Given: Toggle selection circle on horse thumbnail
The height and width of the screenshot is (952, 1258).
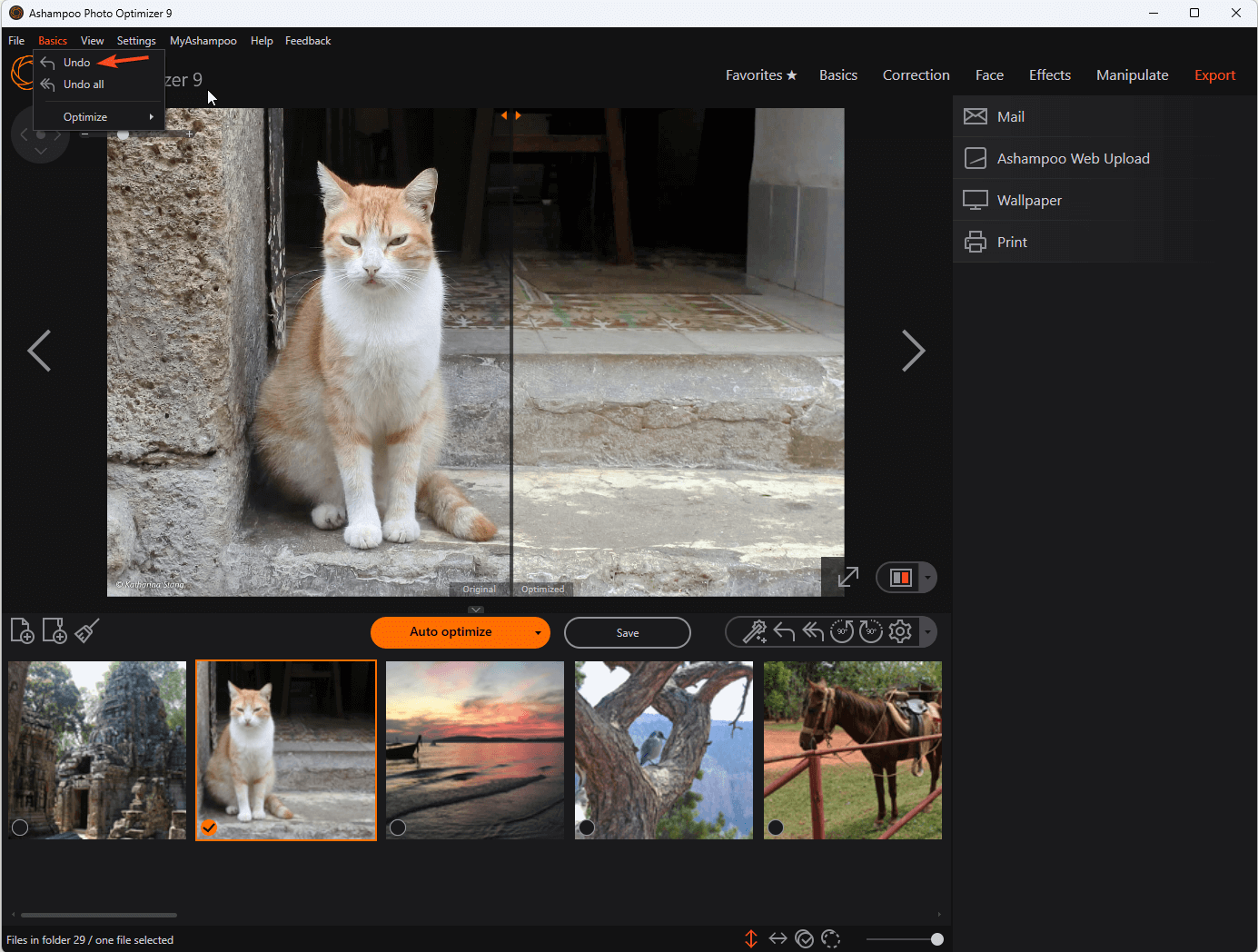Looking at the screenshot, I should point(776,827).
